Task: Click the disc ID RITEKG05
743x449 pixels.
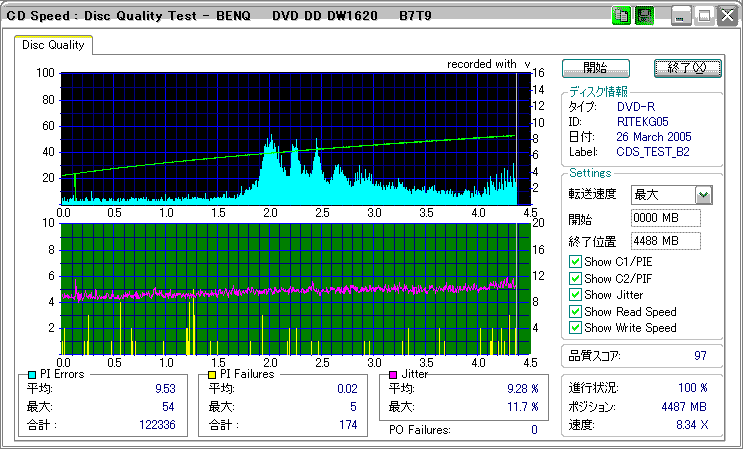Action: pos(643,122)
